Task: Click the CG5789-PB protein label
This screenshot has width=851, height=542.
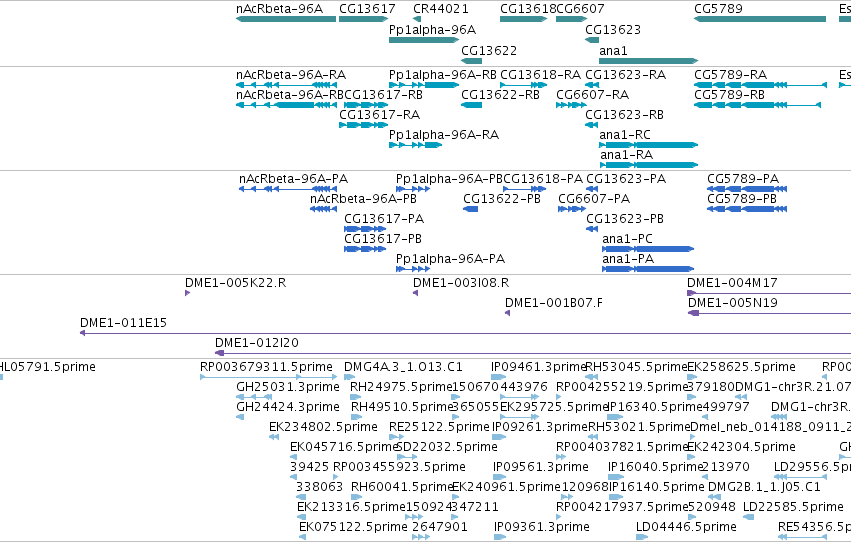Action: coord(741,199)
